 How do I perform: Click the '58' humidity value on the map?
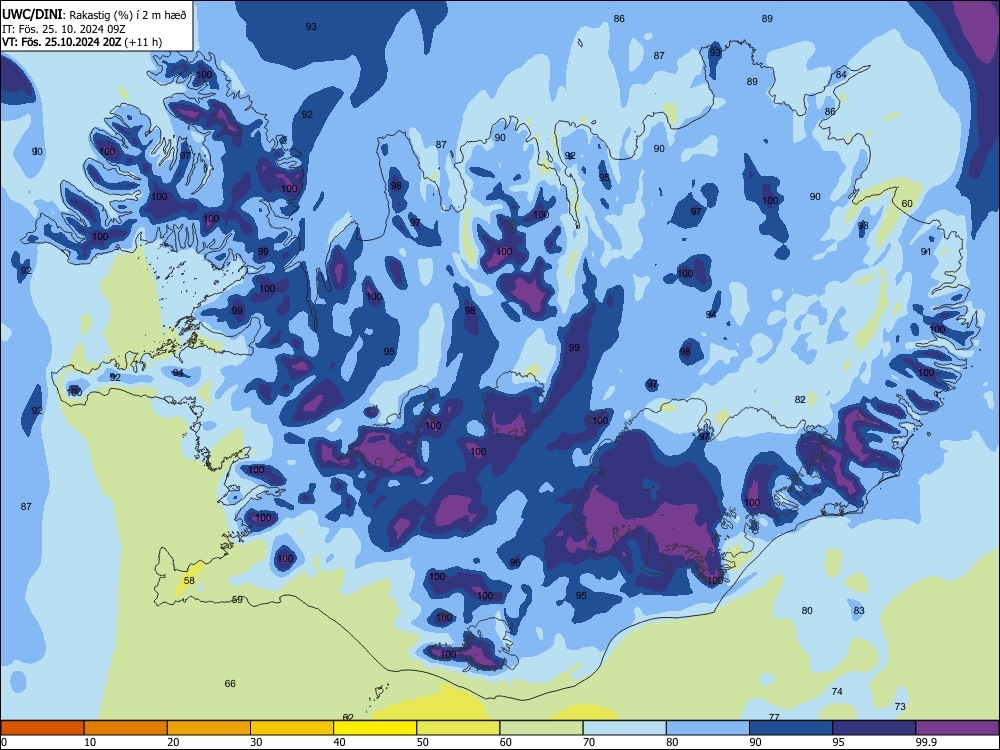tap(189, 580)
